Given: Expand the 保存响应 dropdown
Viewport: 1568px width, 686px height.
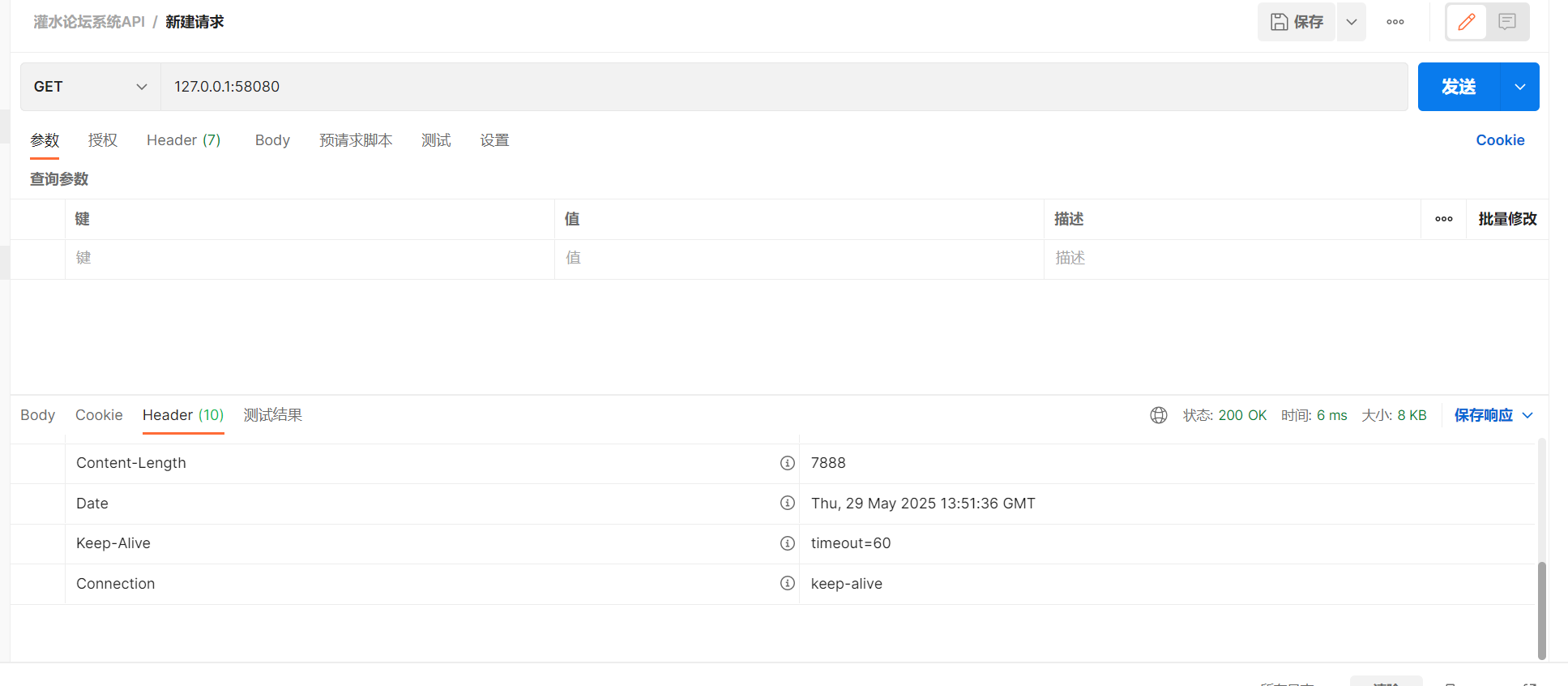Looking at the screenshot, I should 1527,415.
